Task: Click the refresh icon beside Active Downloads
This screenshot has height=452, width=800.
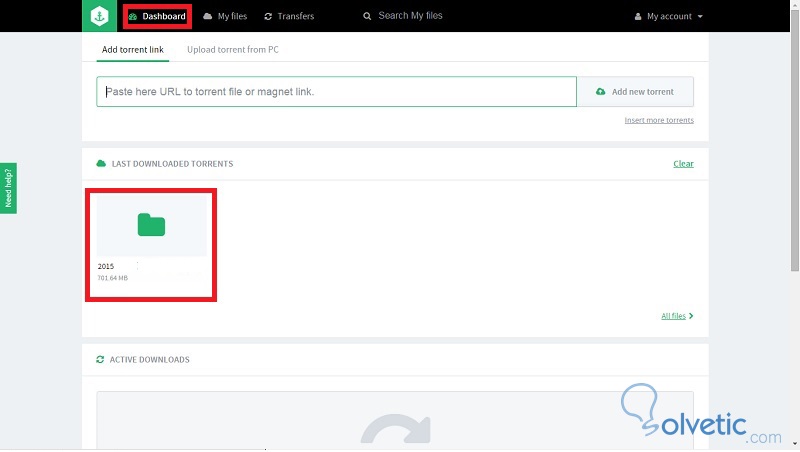Action: point(100,360)
